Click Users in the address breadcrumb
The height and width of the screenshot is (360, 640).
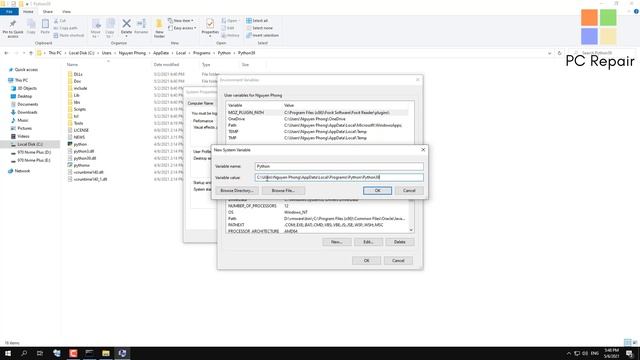107,53
